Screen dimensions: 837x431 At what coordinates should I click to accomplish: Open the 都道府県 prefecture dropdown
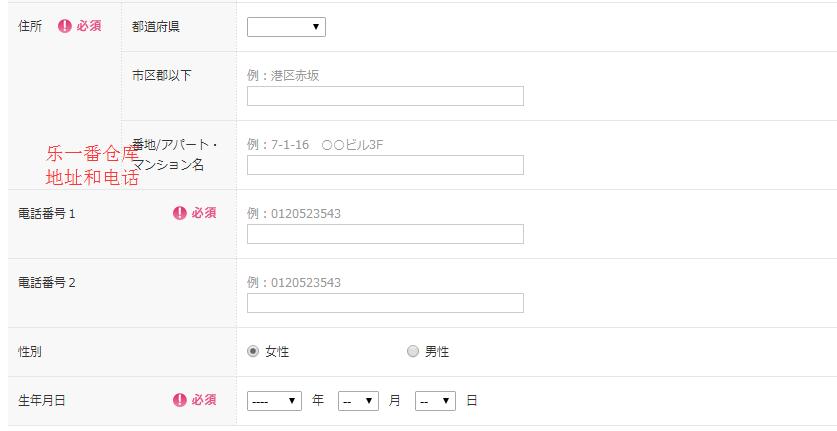[286, 27]
